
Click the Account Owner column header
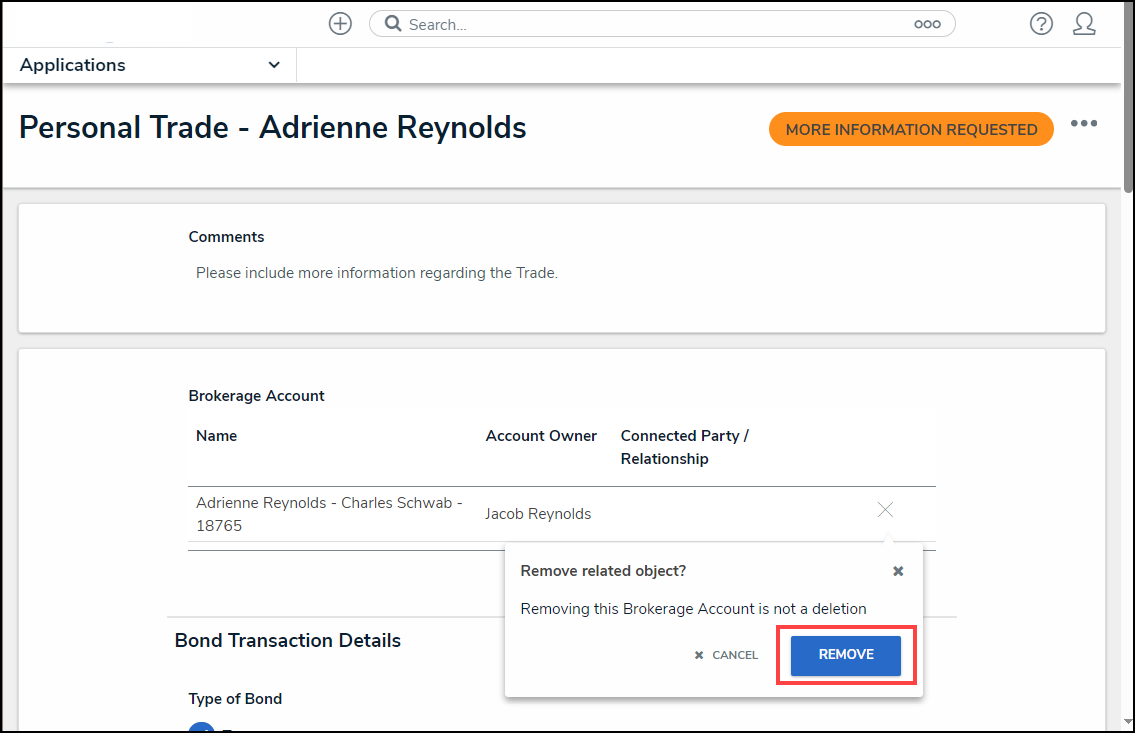pyautogui.click(x=541, y=436)
